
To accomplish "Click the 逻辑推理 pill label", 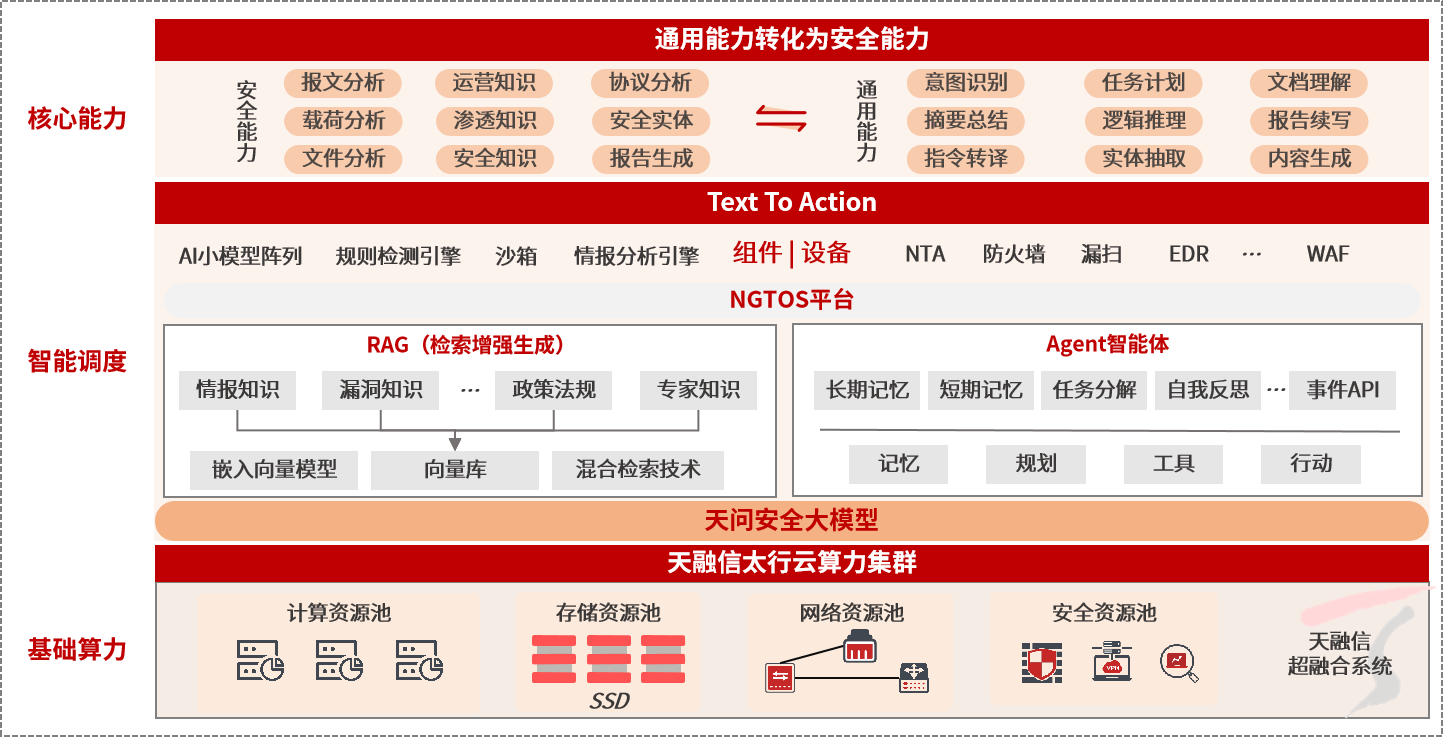I will pyautogui.click(x=1144, y=121).
